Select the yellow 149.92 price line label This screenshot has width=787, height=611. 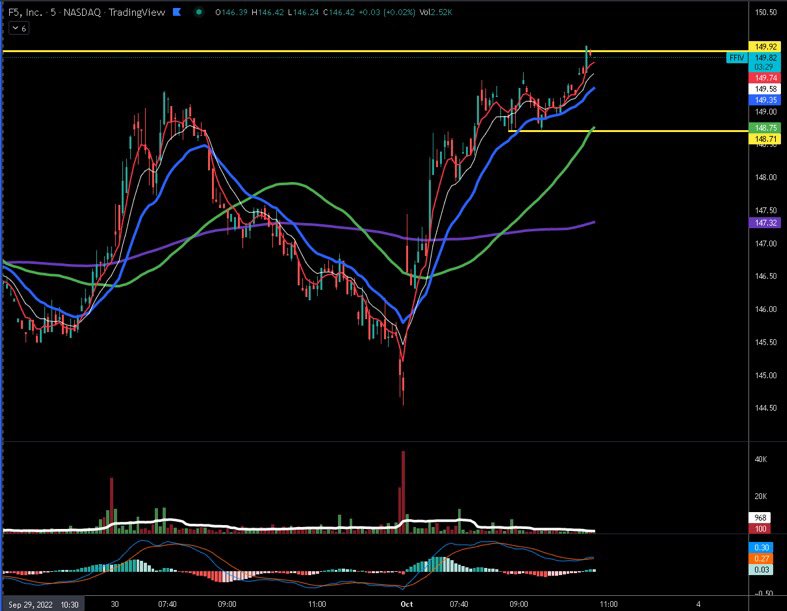point(764,47)
